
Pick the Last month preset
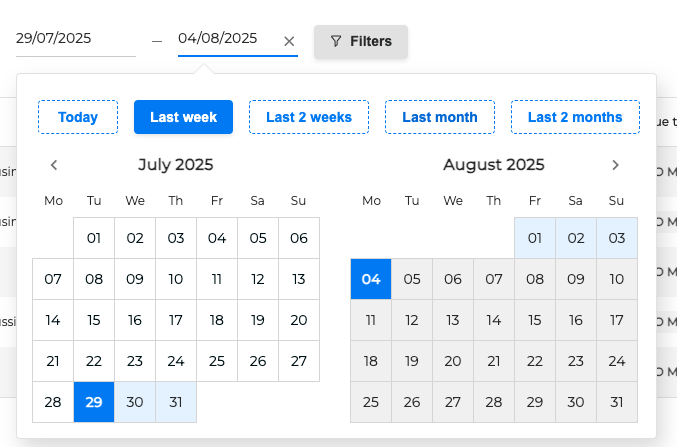440,117
